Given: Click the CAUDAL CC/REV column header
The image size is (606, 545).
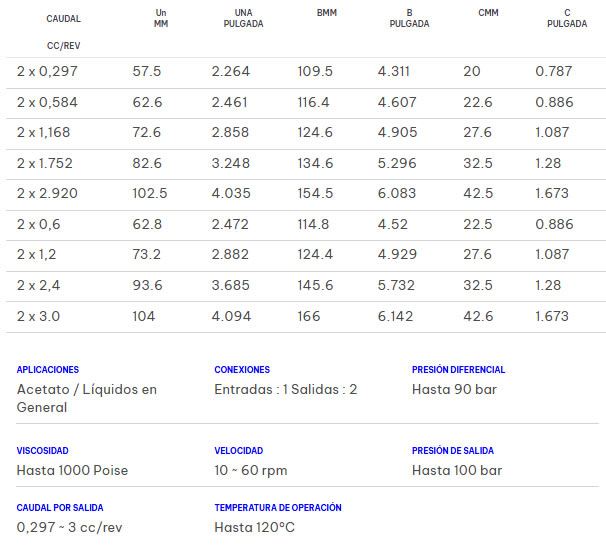Looking at the screenshot, I should point(64,31).
